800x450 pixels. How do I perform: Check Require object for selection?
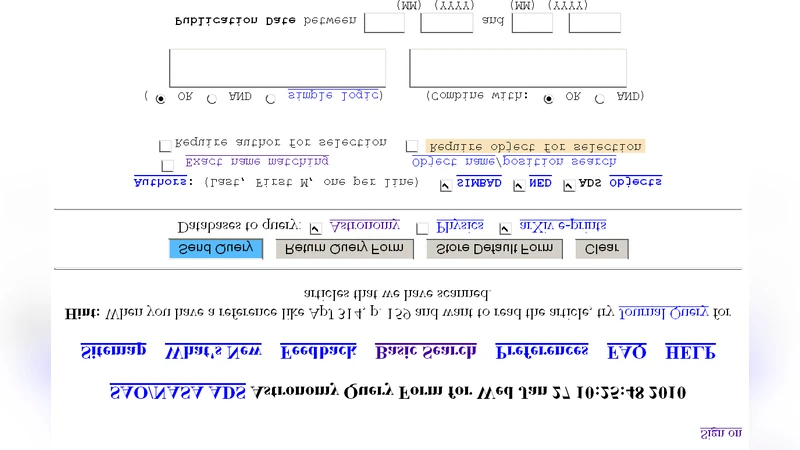pos(412,146)
